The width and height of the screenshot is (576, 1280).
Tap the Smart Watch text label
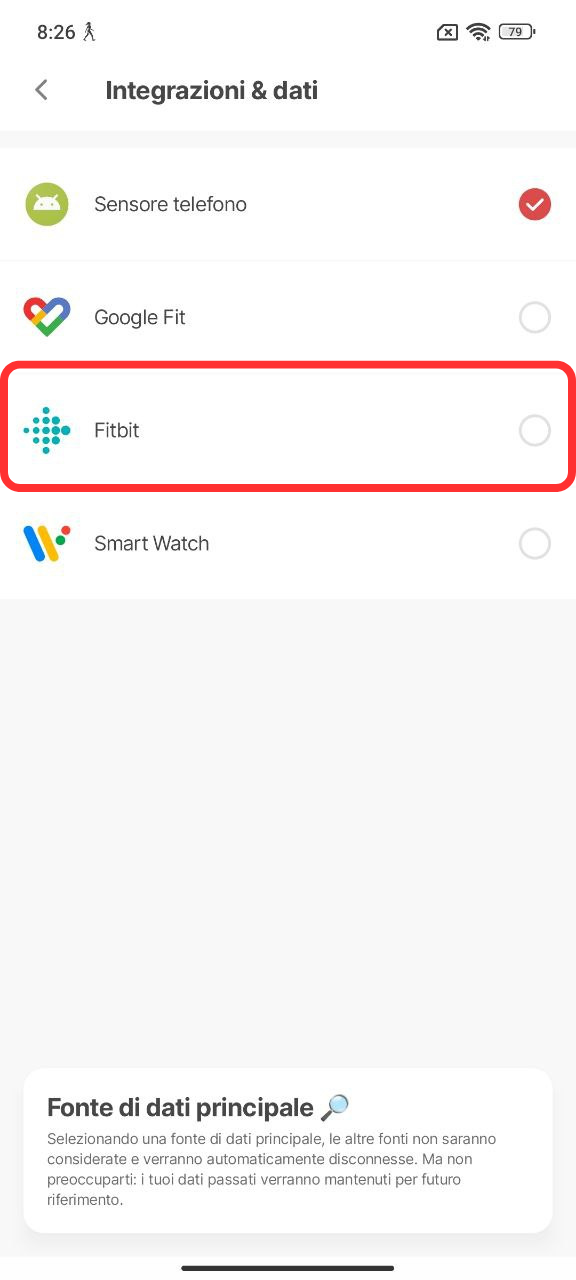152,544
